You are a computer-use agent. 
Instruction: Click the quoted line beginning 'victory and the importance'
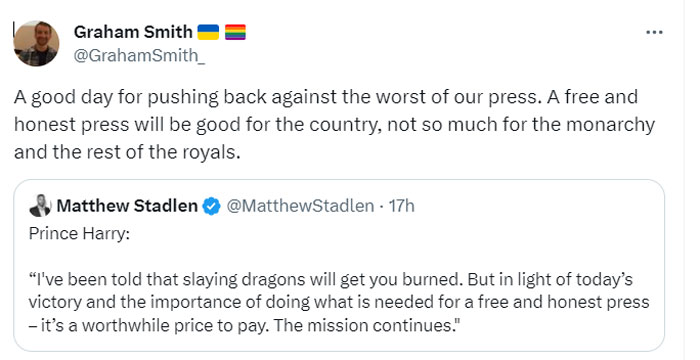[x=339, y=302]
